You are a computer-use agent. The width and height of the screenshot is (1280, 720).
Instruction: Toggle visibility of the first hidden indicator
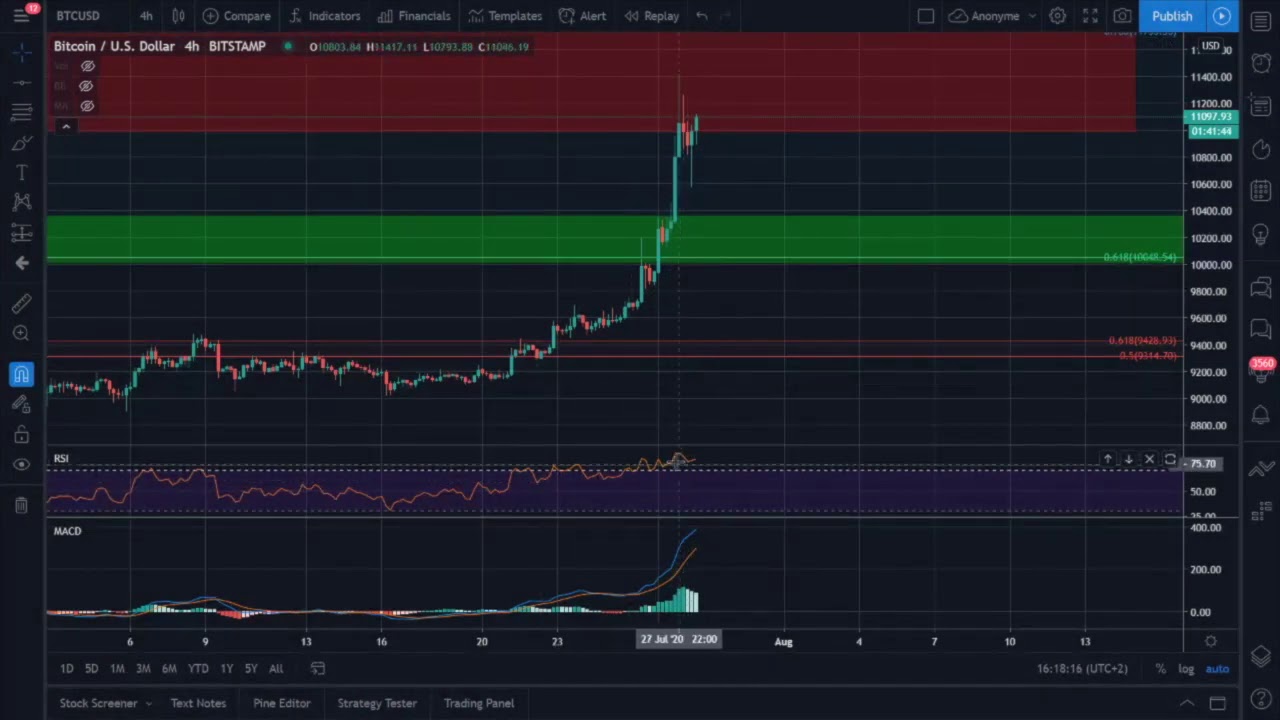tap(87, 66)
